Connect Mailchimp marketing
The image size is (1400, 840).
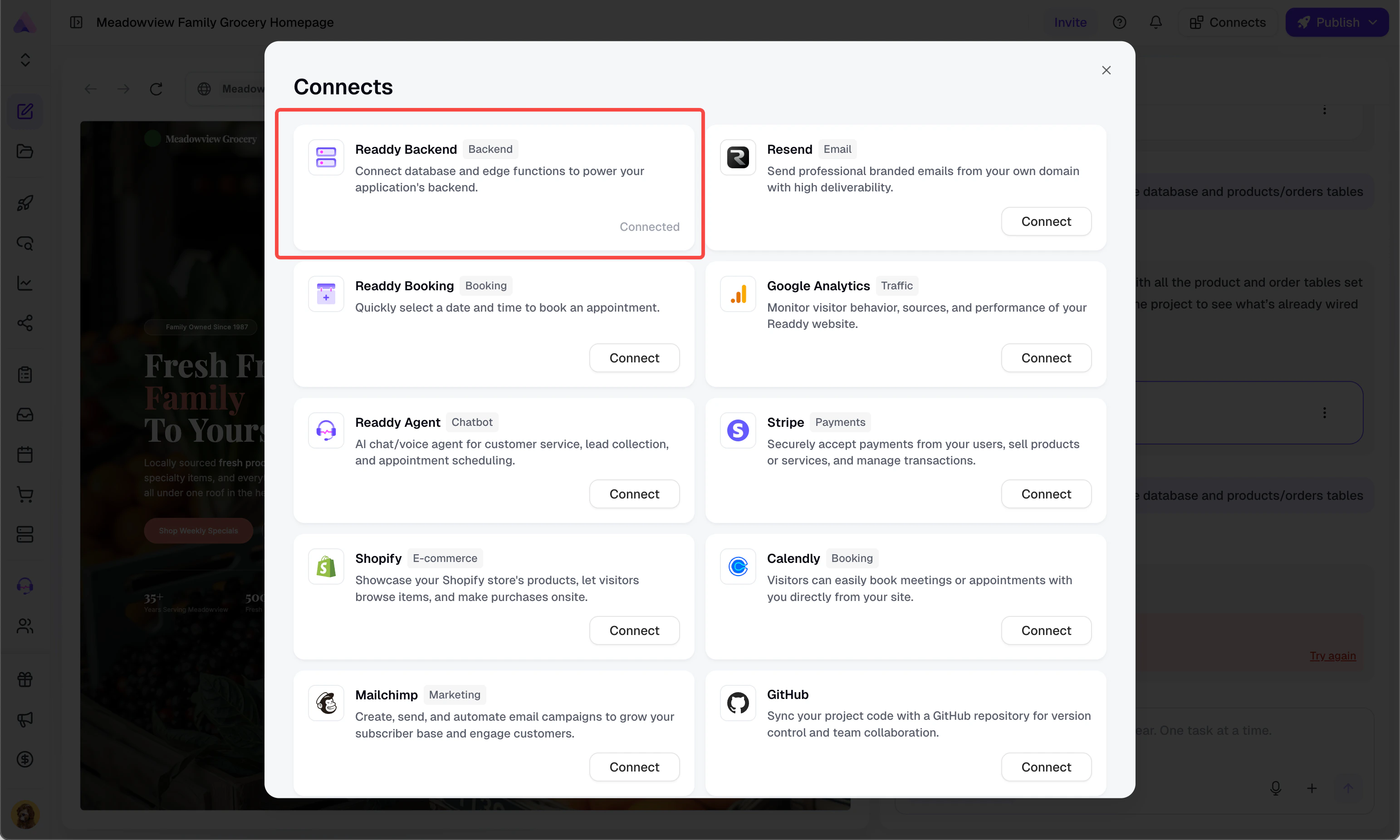point(634,767)
